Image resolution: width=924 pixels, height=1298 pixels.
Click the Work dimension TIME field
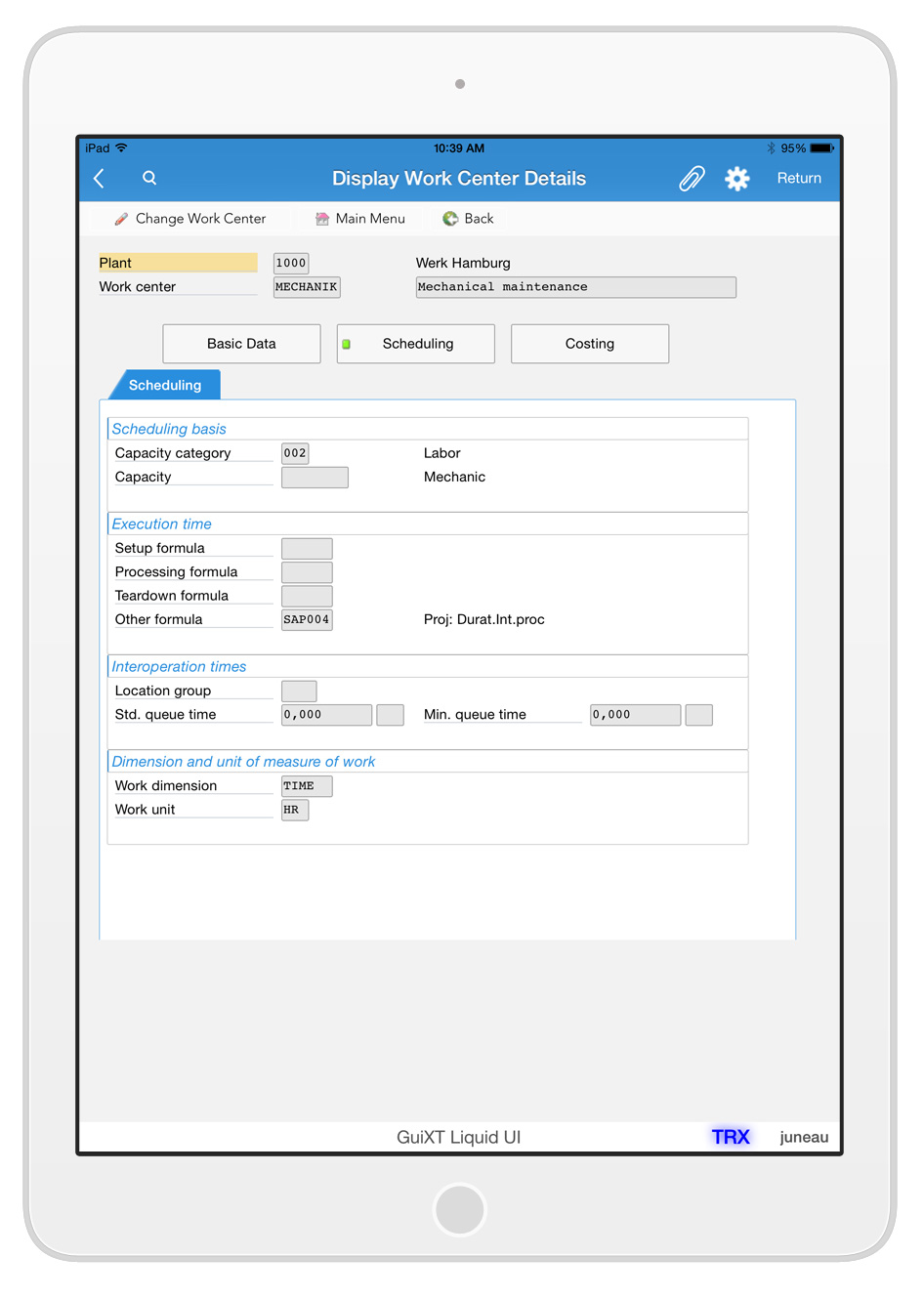tap(307, 786)
